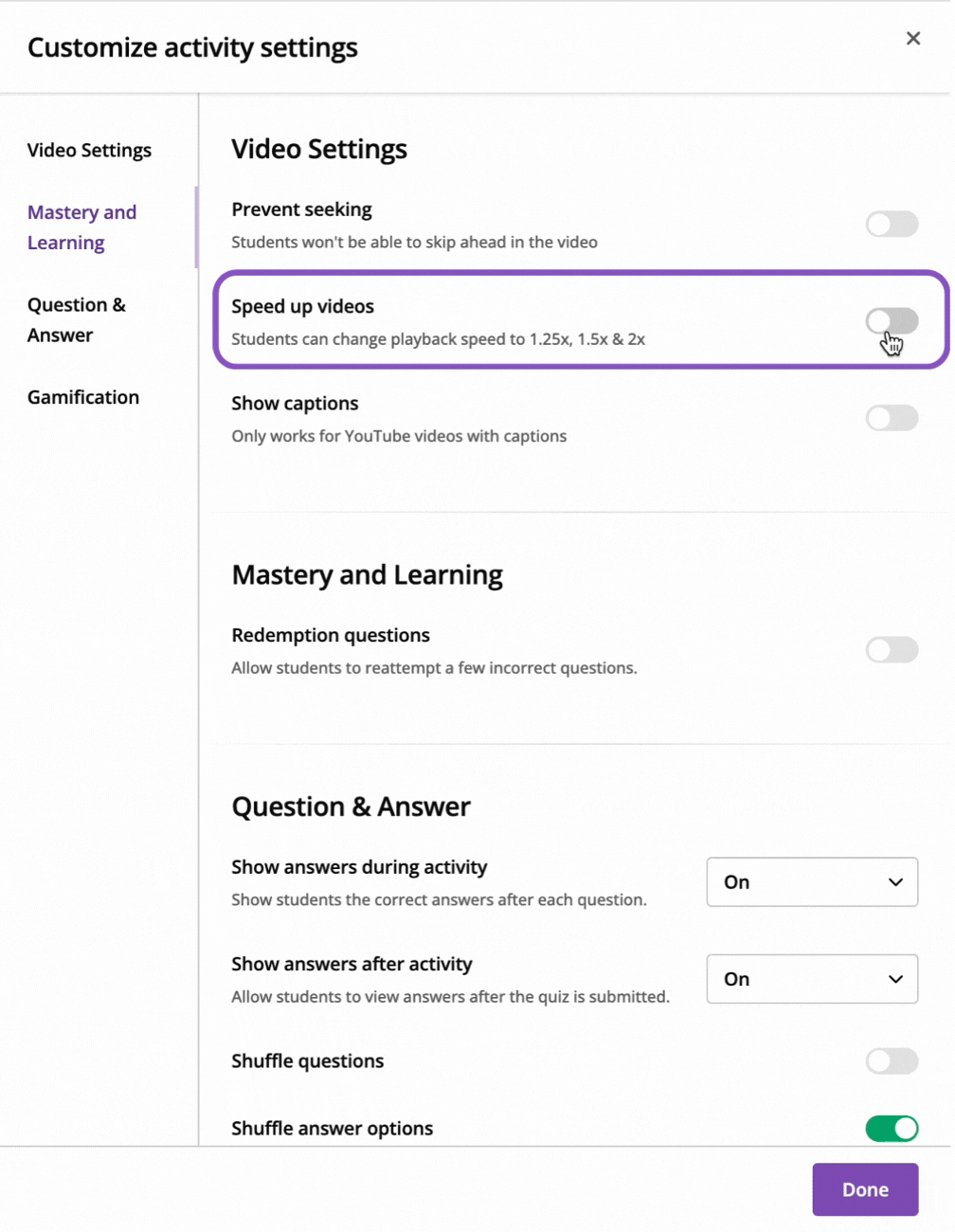Click the Shuffle answer options label
Viewport: 955px width, 1232px height.
pos(332,1129)
